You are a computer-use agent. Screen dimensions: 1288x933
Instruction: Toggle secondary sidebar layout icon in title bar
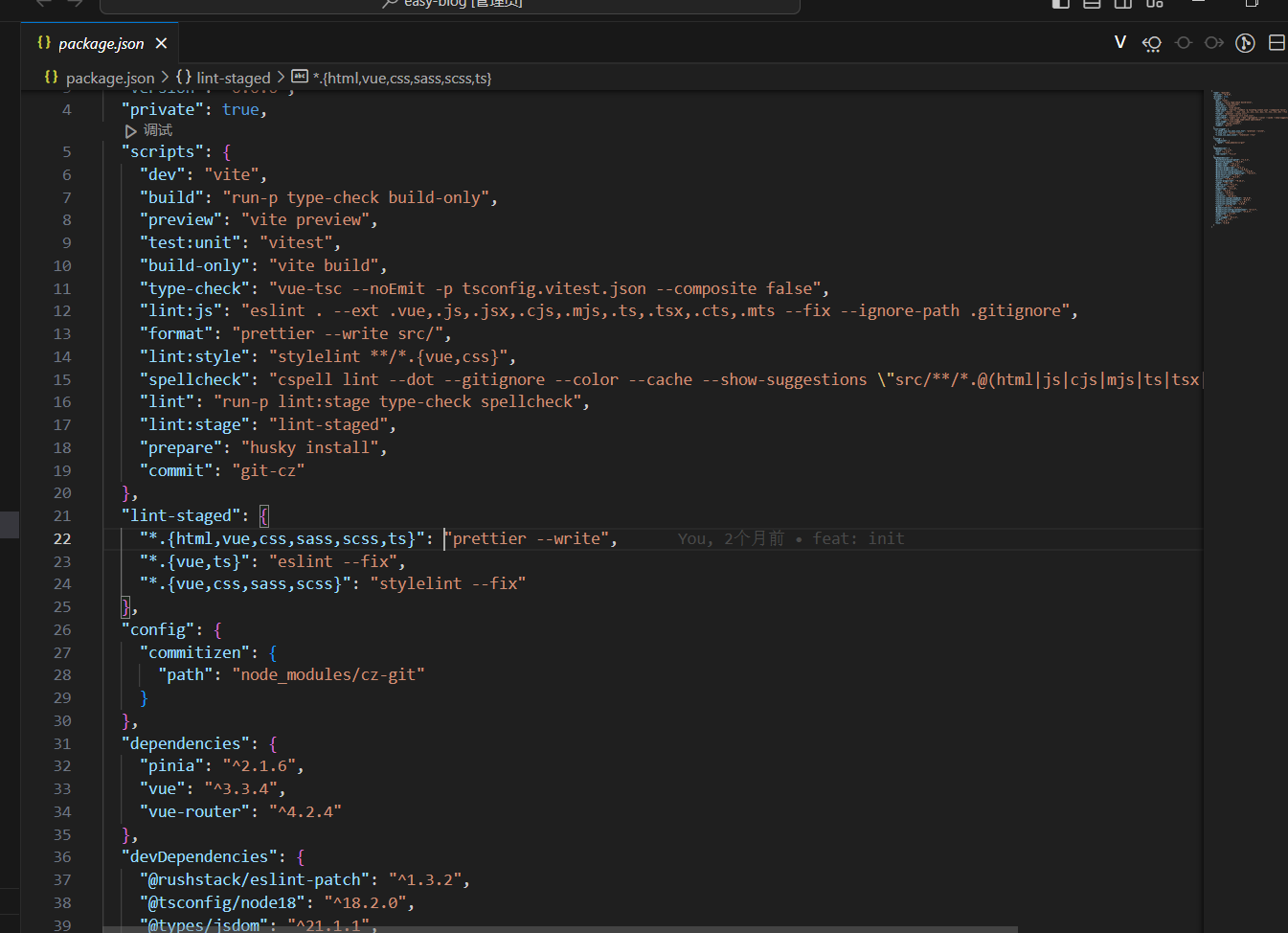1123,3
